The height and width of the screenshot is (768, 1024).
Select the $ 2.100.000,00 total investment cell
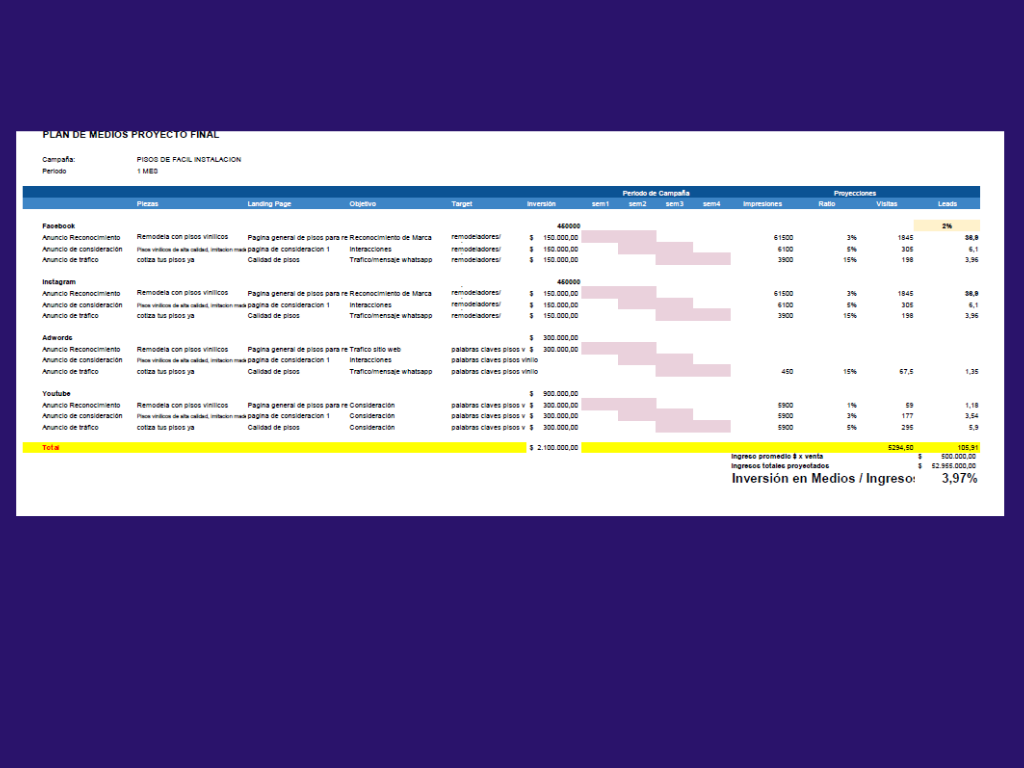point(554,447)
